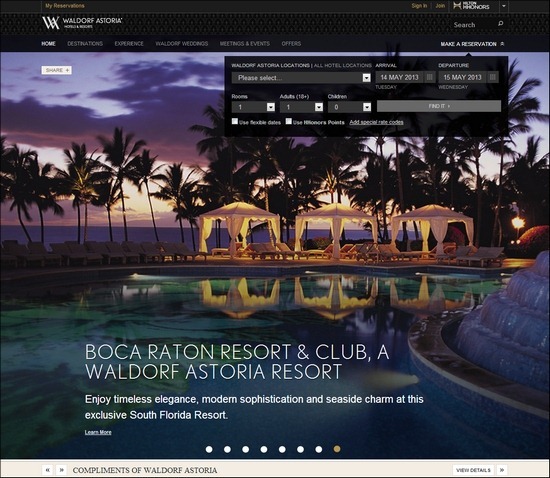Open the Children dropdown

[x=349, y=107]
